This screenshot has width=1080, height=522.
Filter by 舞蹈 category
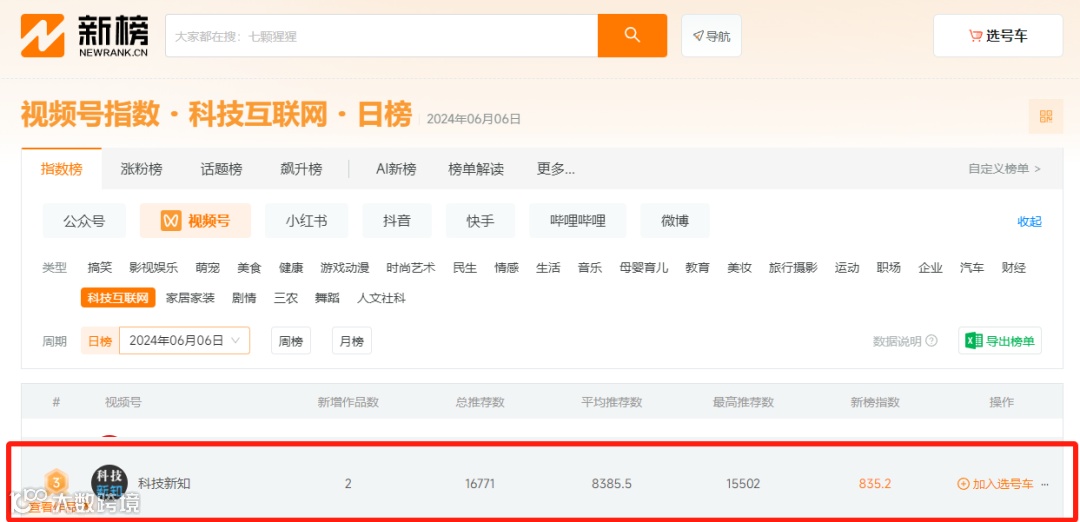327,298
